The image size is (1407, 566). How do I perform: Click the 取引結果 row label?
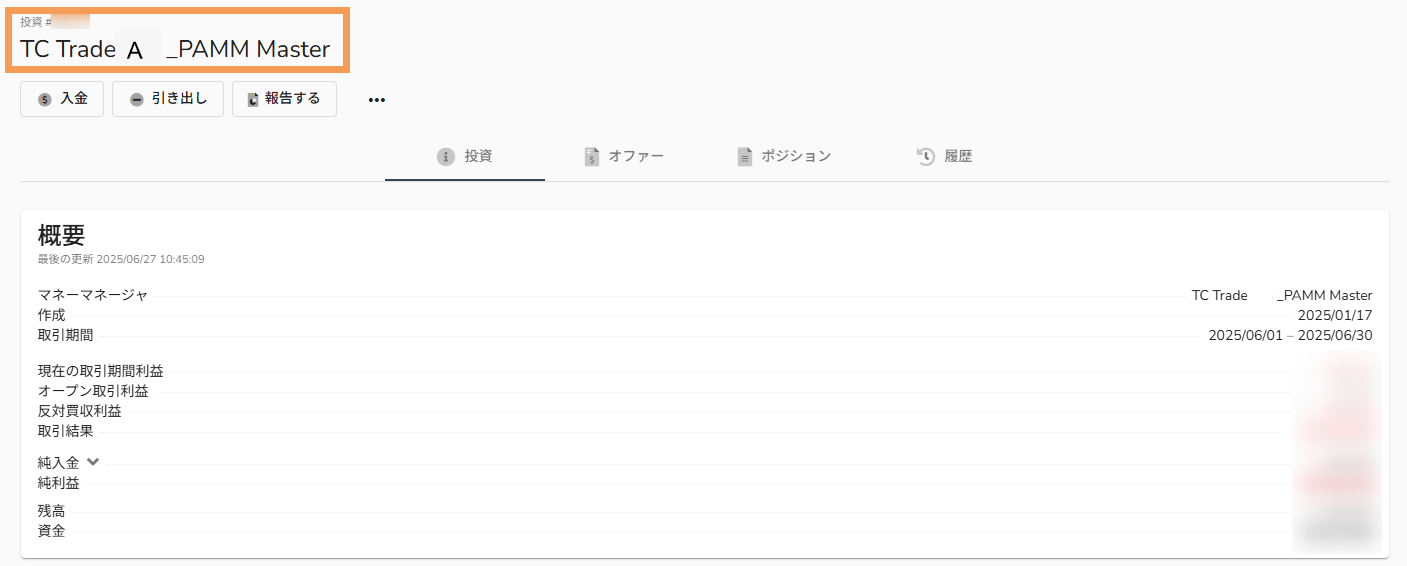pos(66,431)
